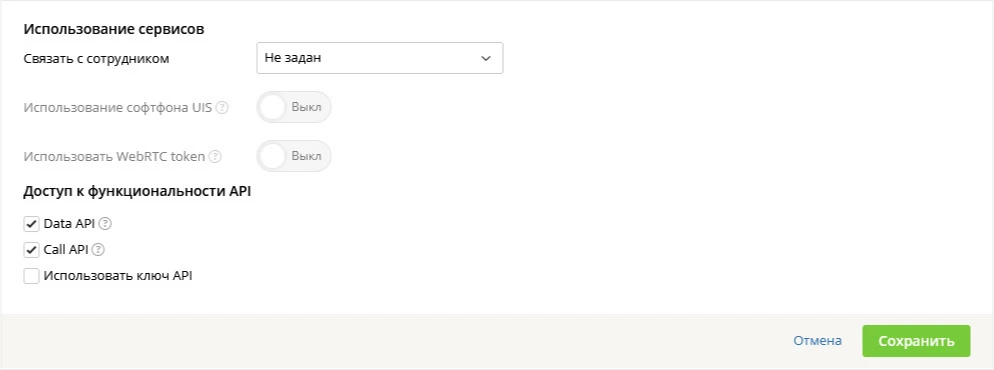Click the Отмена link
This screenshot has width=994, height=370.
[x=818, y=341]
